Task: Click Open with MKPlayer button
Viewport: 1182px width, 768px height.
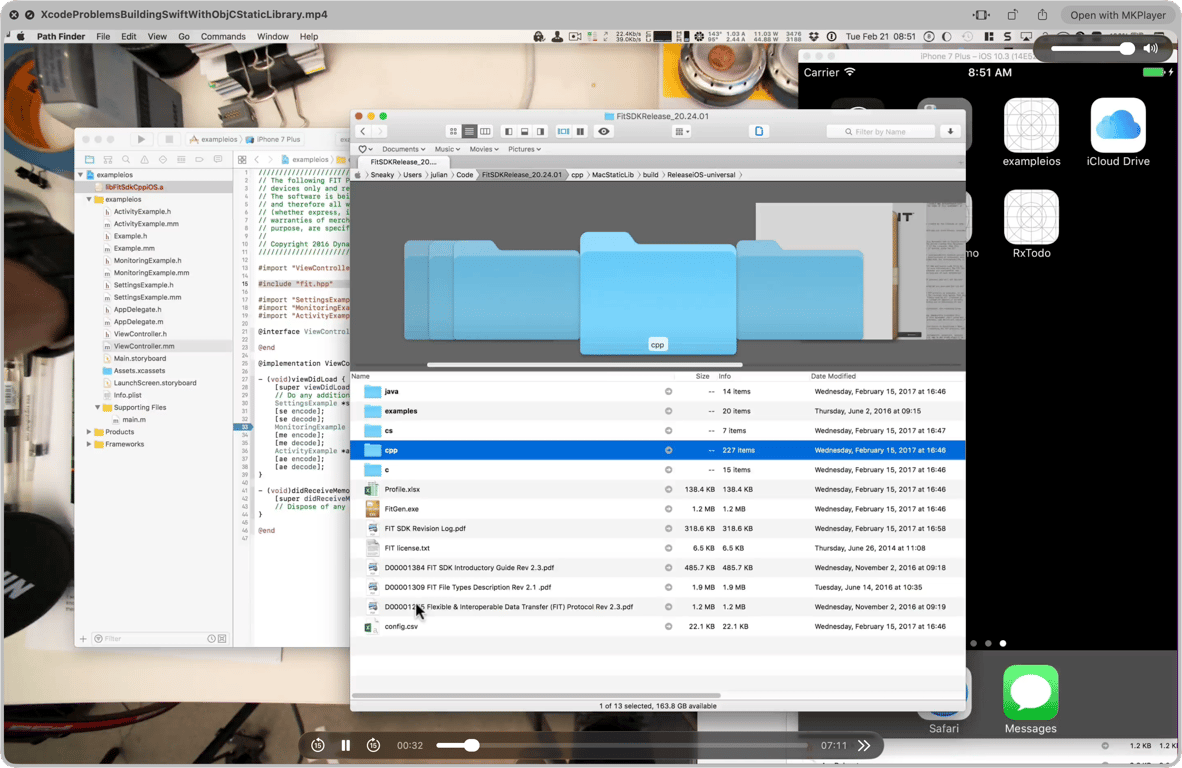Action: [x=1117, y=15]
